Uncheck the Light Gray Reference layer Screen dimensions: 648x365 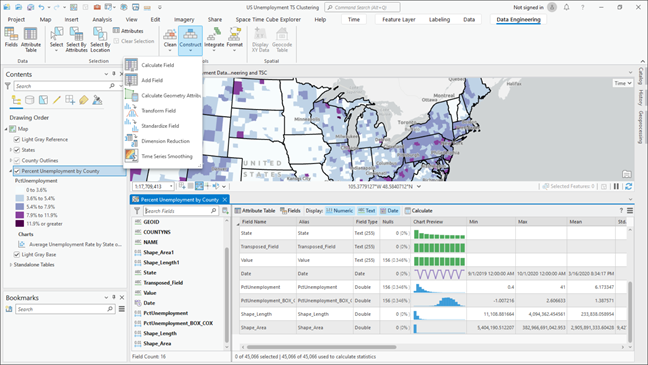(x=17, y=139)
